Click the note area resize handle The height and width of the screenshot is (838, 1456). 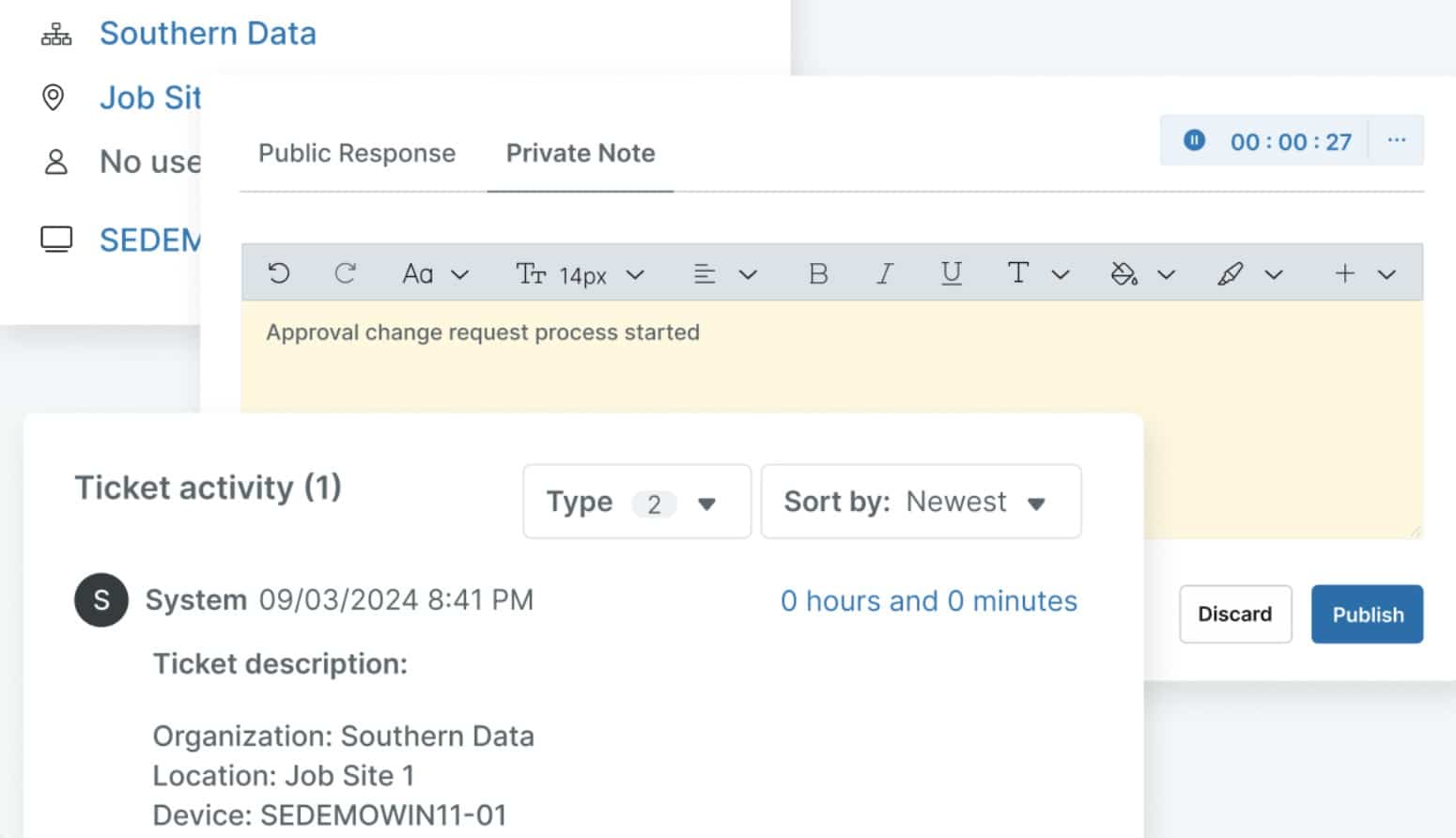click(1415, 532)
